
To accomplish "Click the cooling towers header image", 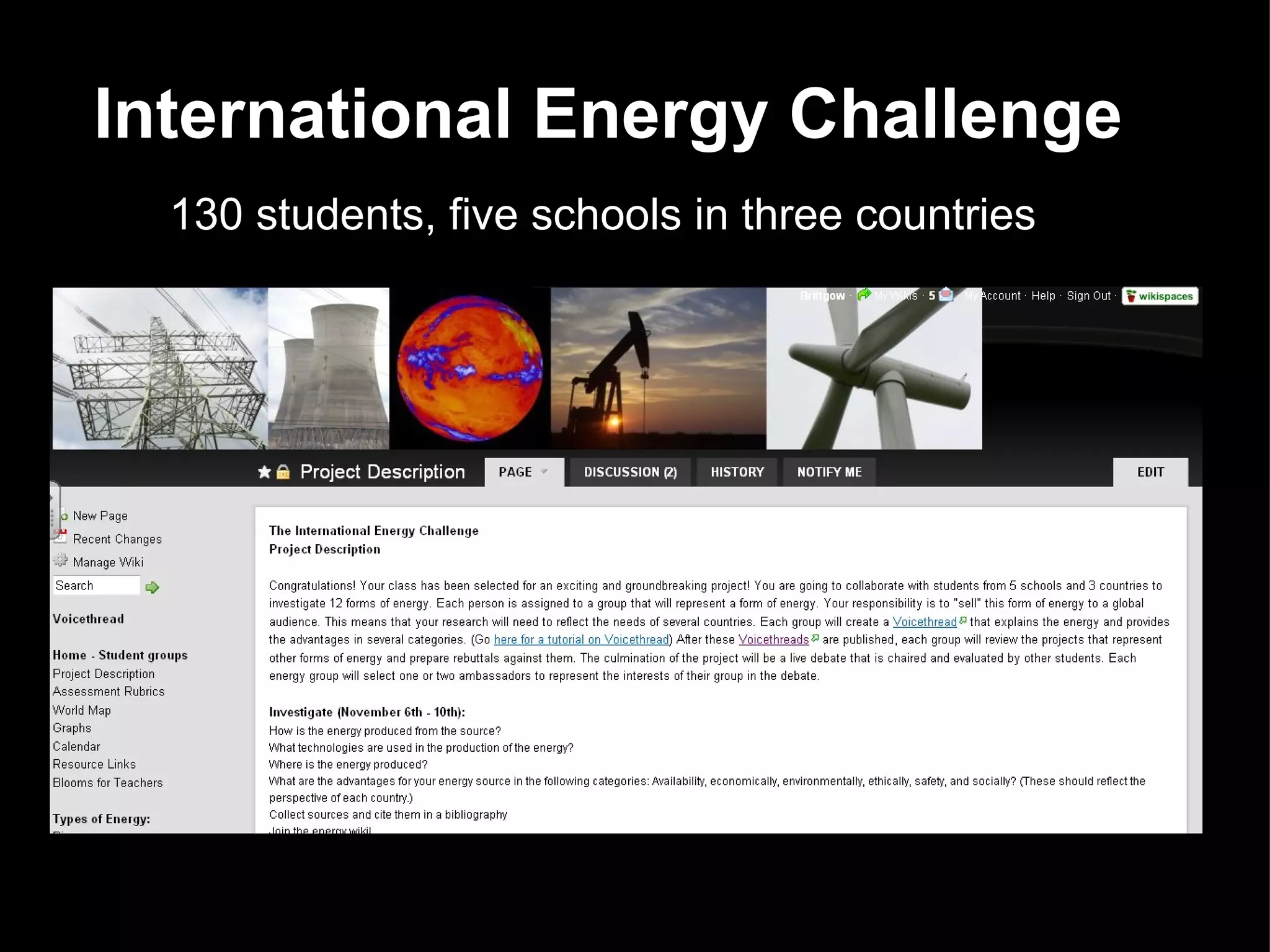I will pos(329,368).
